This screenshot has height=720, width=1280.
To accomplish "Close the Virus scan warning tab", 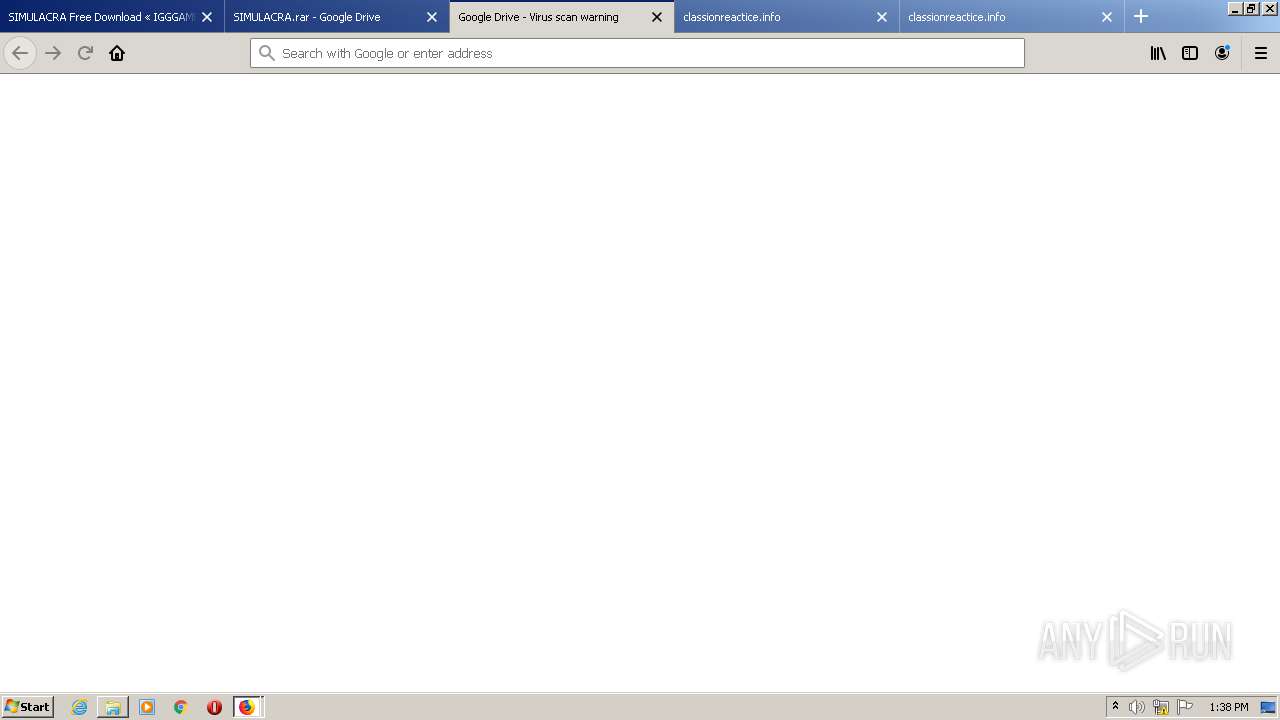I will [657, 17].
